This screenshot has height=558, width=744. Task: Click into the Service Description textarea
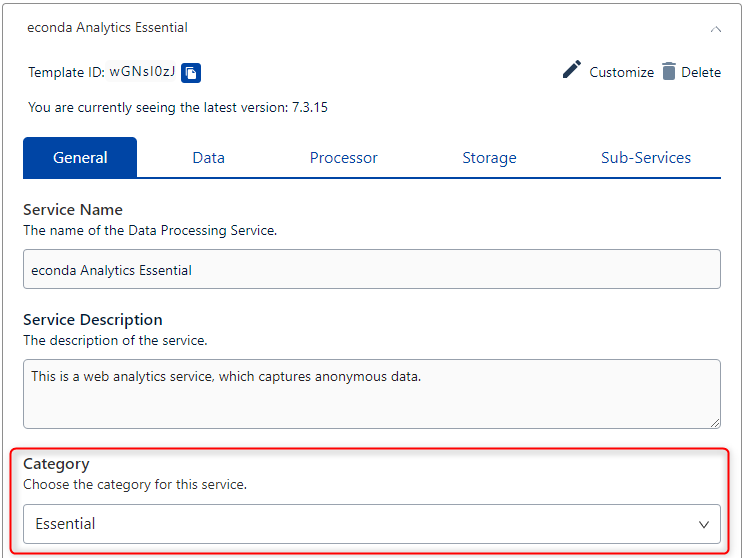click(x=372, y=394)
